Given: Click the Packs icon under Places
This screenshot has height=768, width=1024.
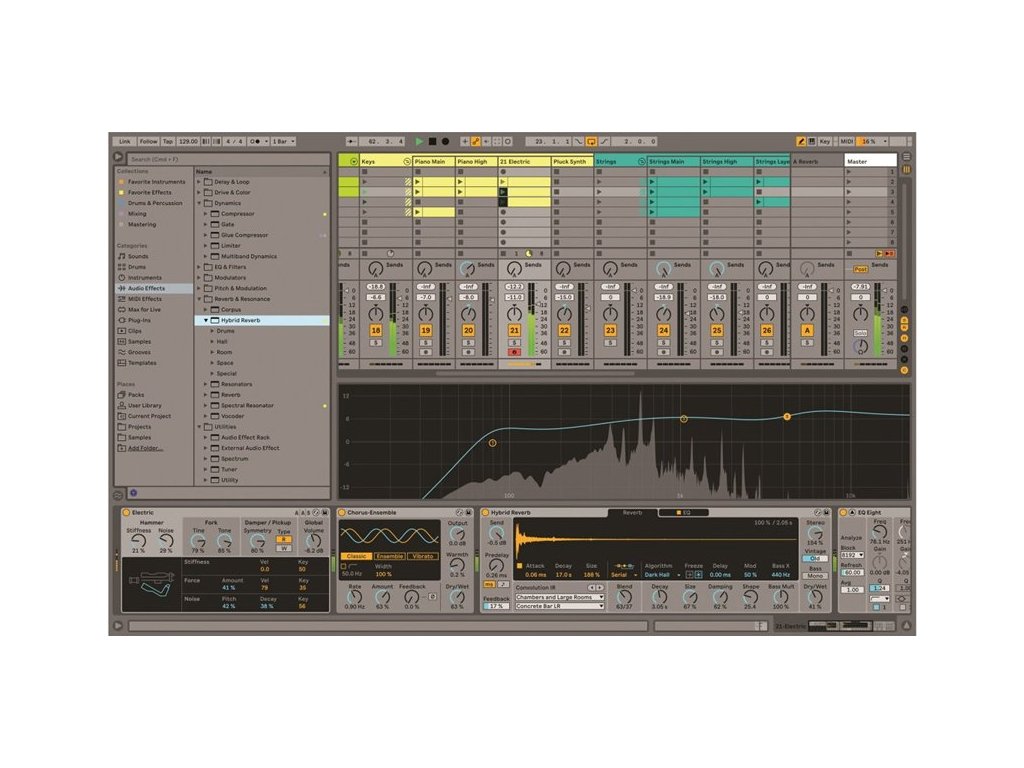Looking at the screenshot, I should (120, 395).
